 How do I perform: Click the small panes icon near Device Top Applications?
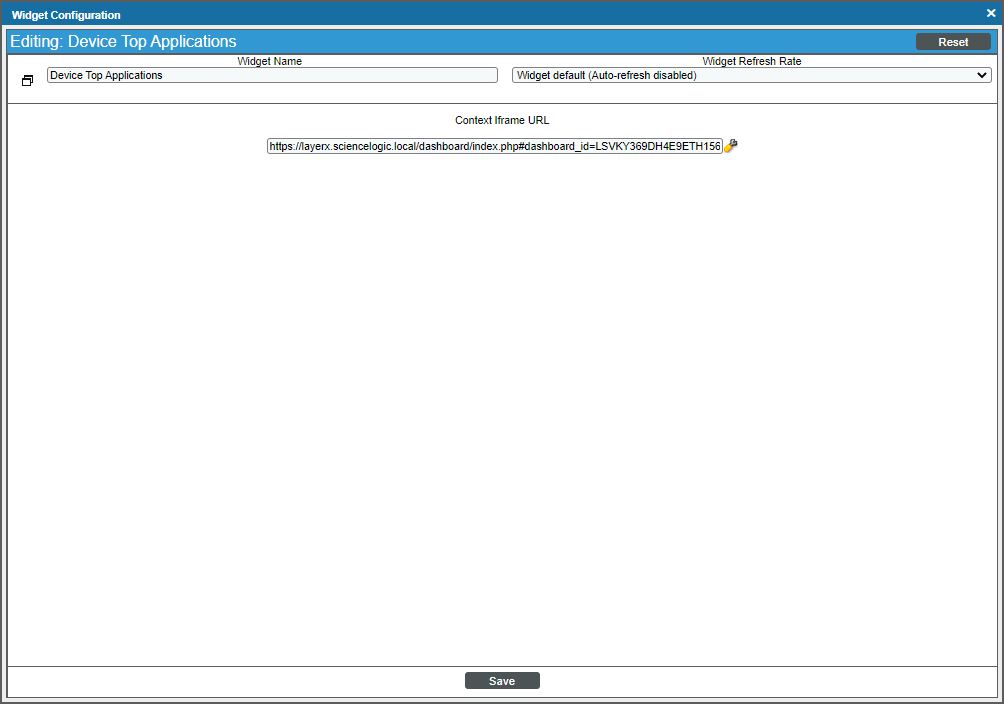(27, 80)
